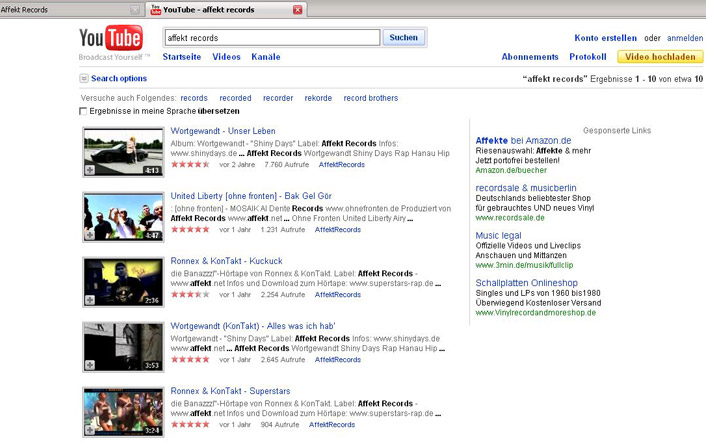Viewport: 706px width, 446px height.
Task: Open Startseite navigation item
Action: coord(182,57)
